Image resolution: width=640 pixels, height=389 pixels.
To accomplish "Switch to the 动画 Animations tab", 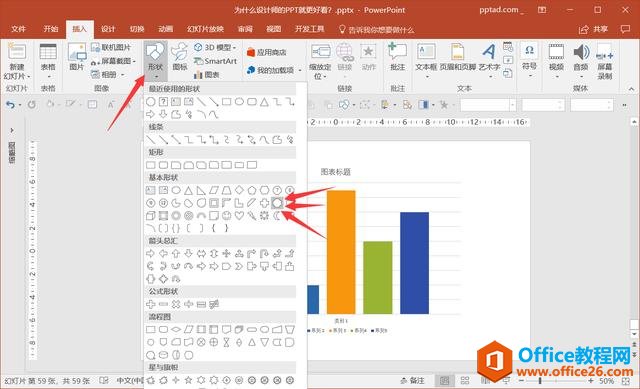I will click(x=166, y=29).
